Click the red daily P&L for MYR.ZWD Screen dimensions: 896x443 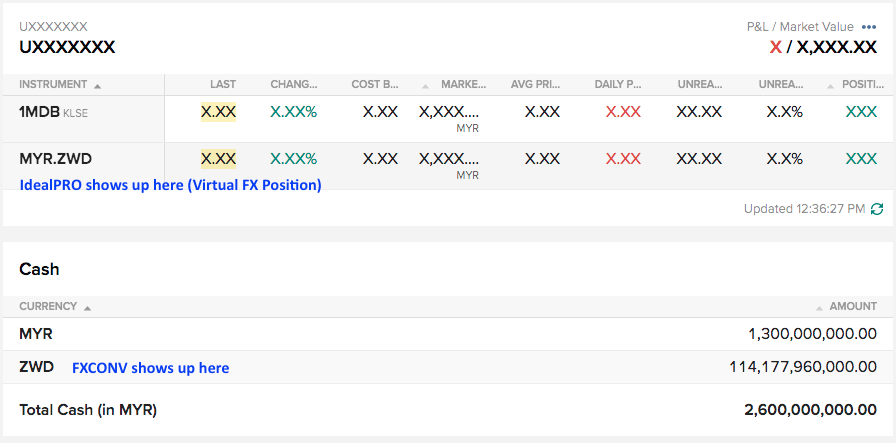[x=623, y=159]
